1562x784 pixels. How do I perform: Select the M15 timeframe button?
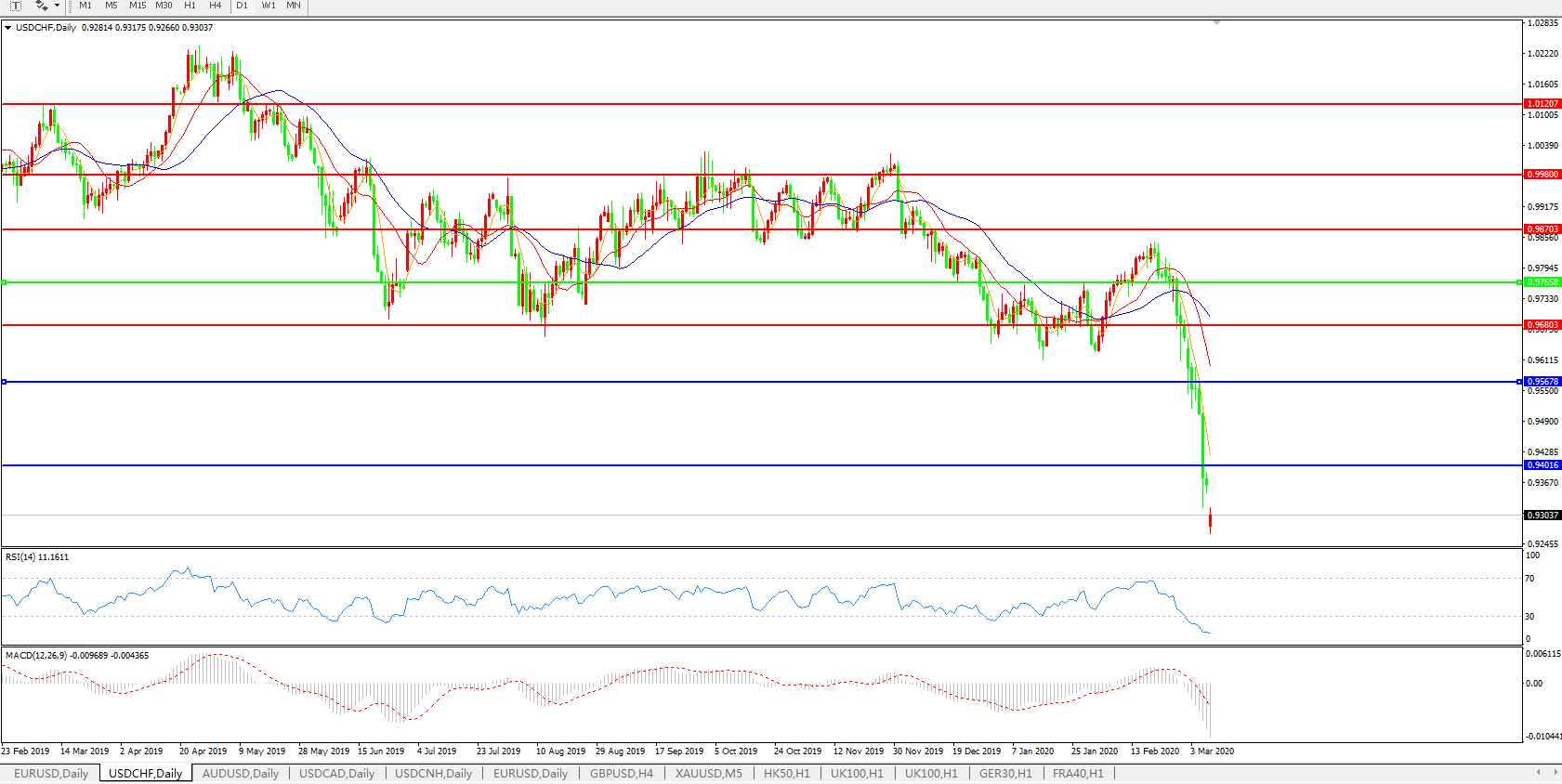click(x=138, y=6)
